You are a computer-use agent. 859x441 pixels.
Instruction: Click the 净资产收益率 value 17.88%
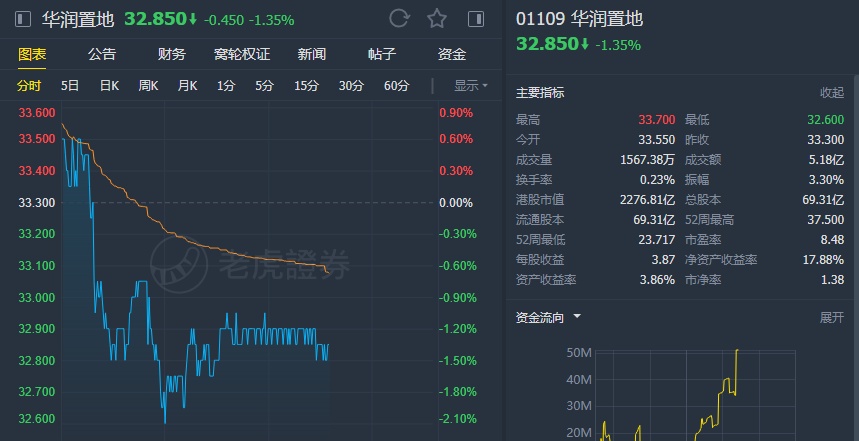pos(823,260)
